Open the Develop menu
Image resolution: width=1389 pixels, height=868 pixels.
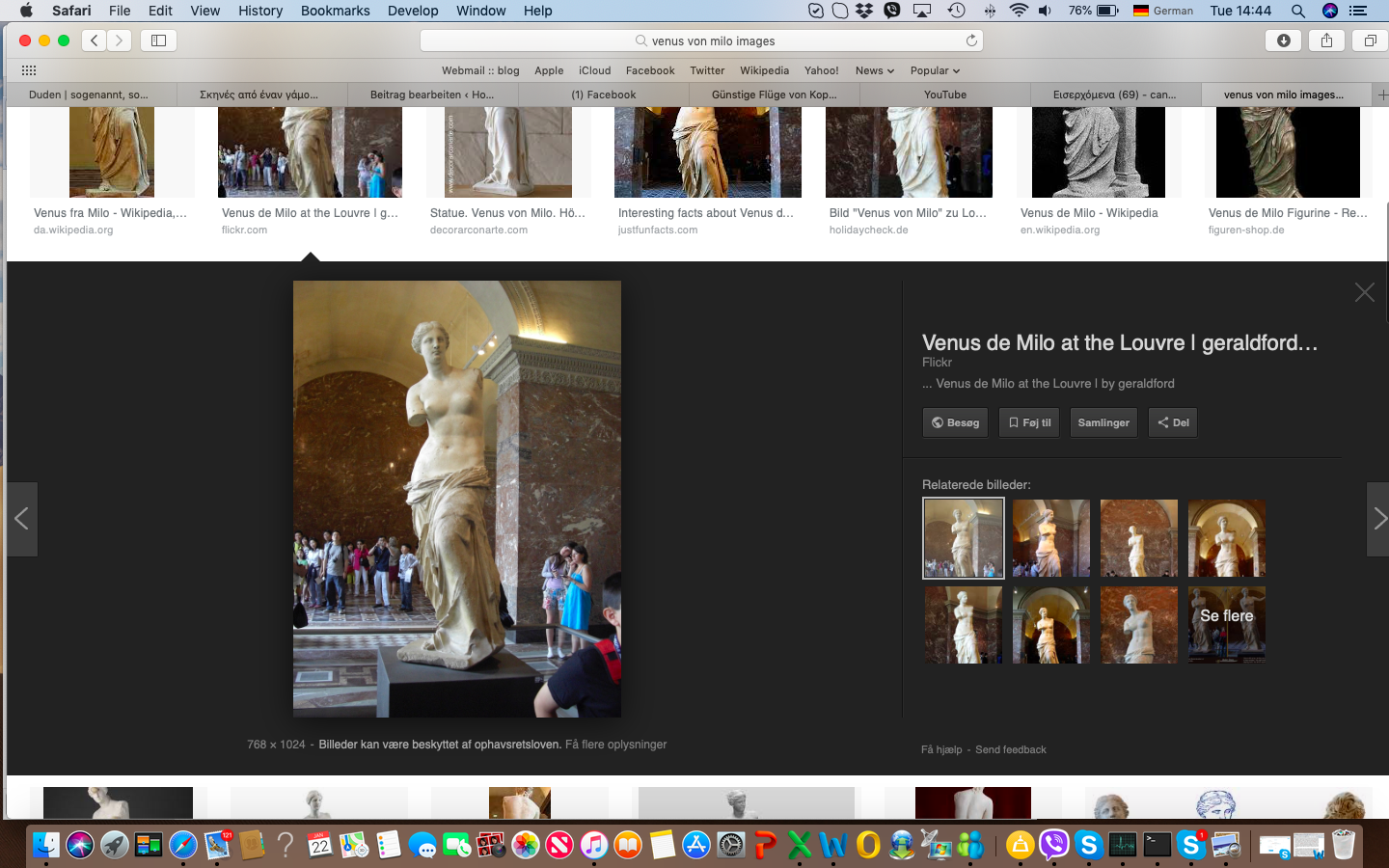[413, 11]
